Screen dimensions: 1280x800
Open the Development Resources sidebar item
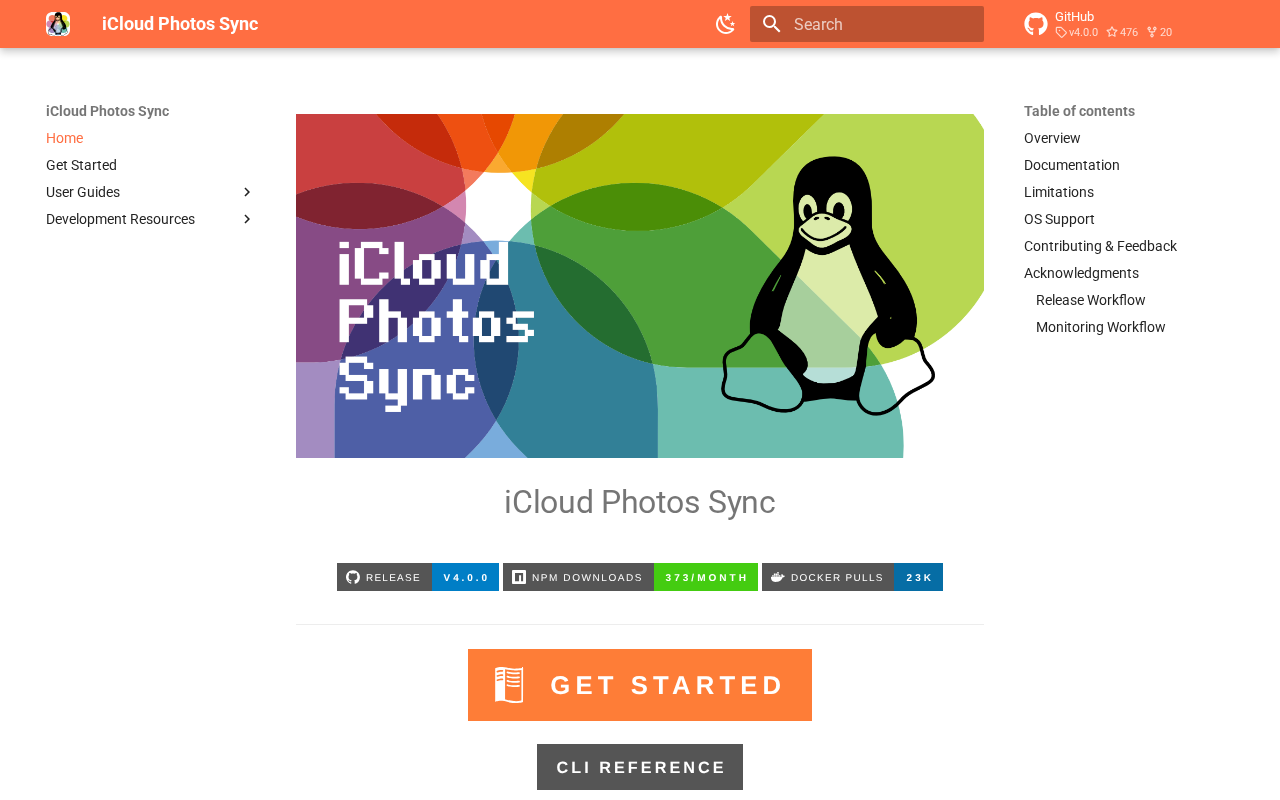click(x=121, y=219)
